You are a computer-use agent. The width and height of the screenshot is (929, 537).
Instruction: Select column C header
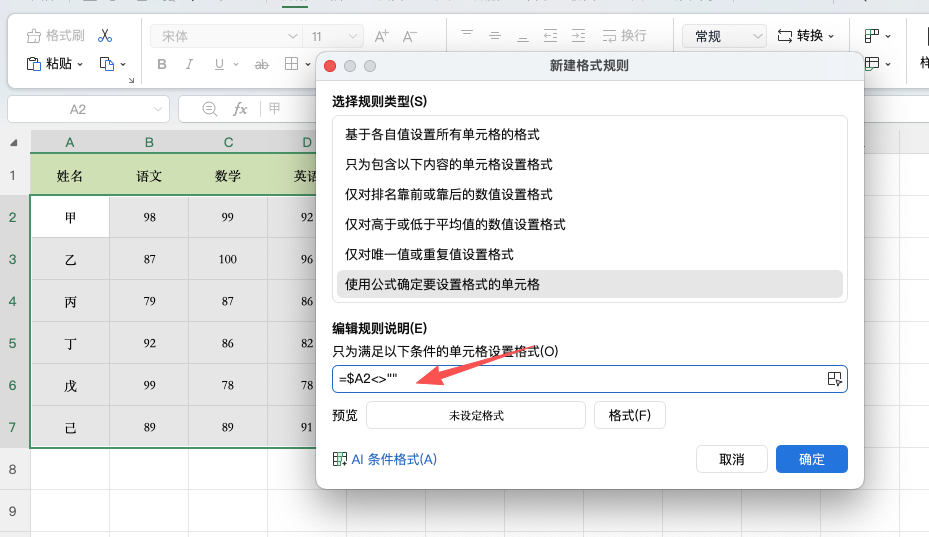(x=228, y=142)
